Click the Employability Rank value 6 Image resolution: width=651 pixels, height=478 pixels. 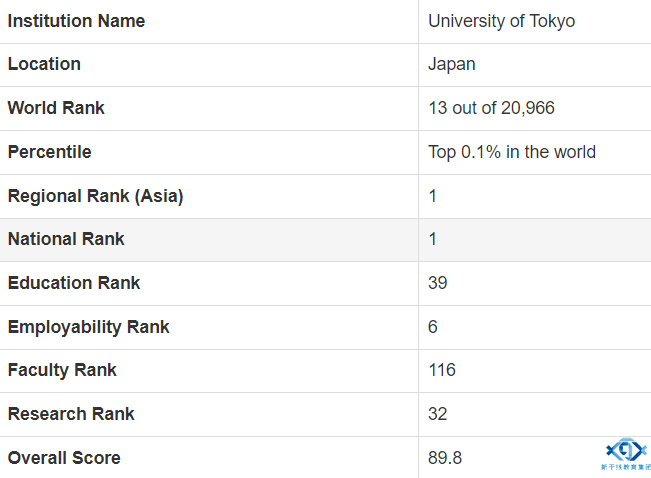click(433, 327)
